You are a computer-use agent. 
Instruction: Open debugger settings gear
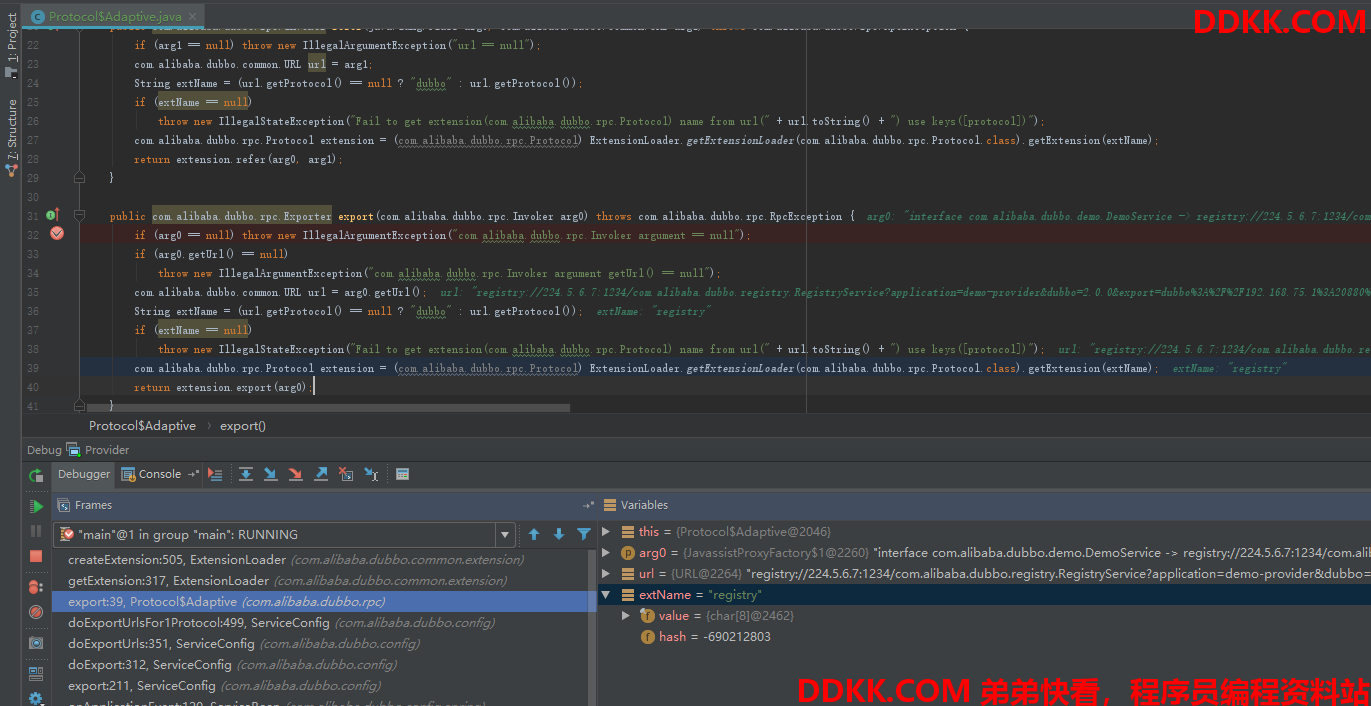click(36, 699)
